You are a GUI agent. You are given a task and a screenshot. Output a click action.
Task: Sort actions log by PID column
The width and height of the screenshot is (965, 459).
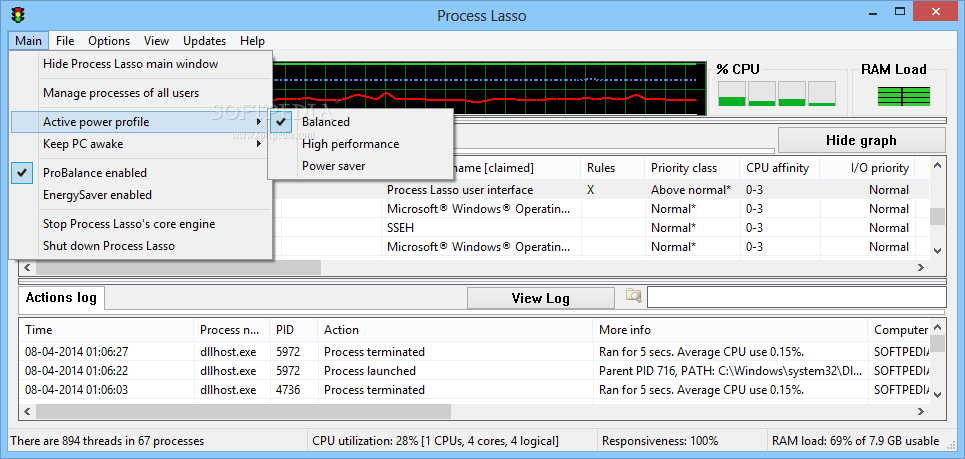coord(294,330)
